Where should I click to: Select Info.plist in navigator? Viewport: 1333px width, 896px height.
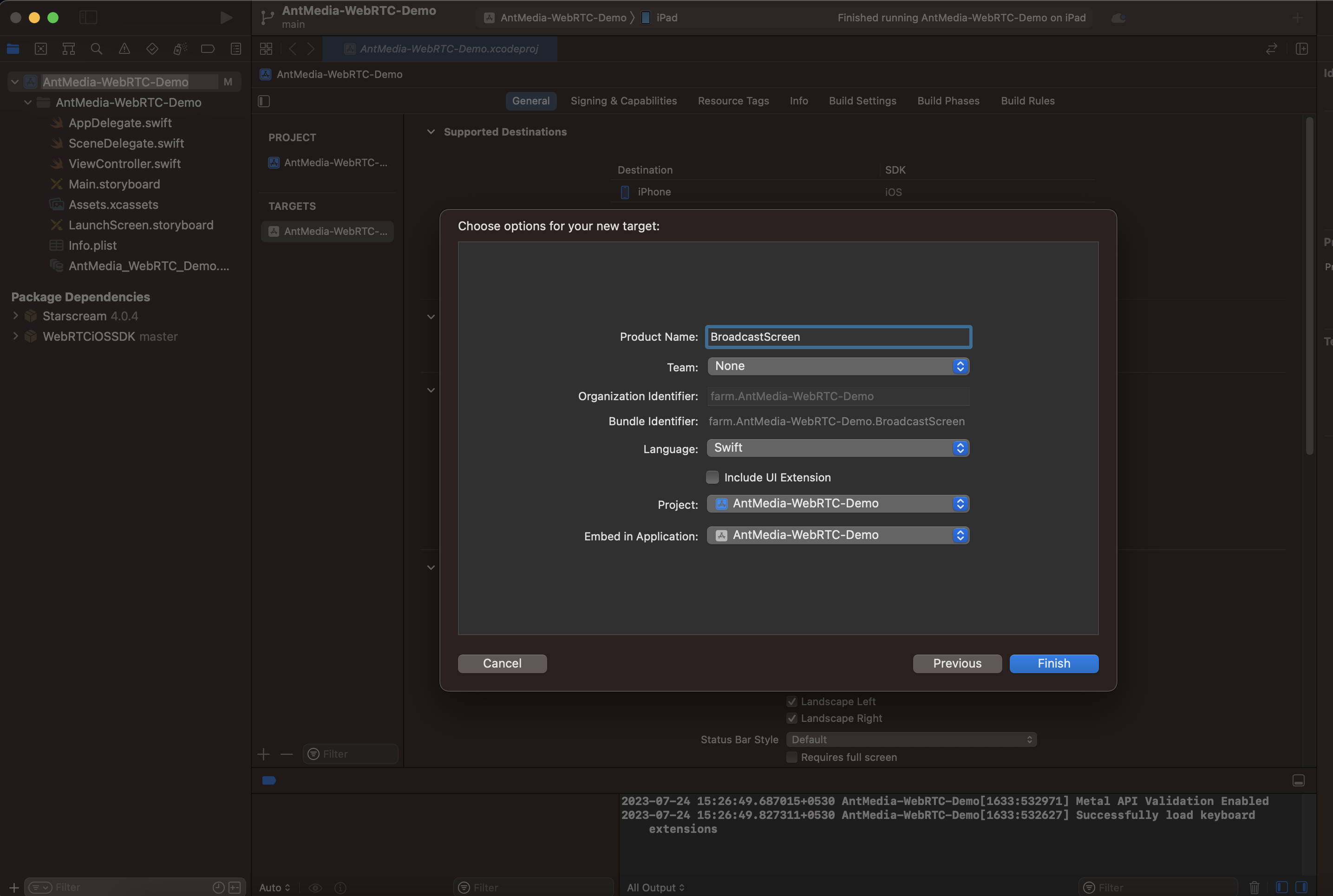tap(92, 246)
